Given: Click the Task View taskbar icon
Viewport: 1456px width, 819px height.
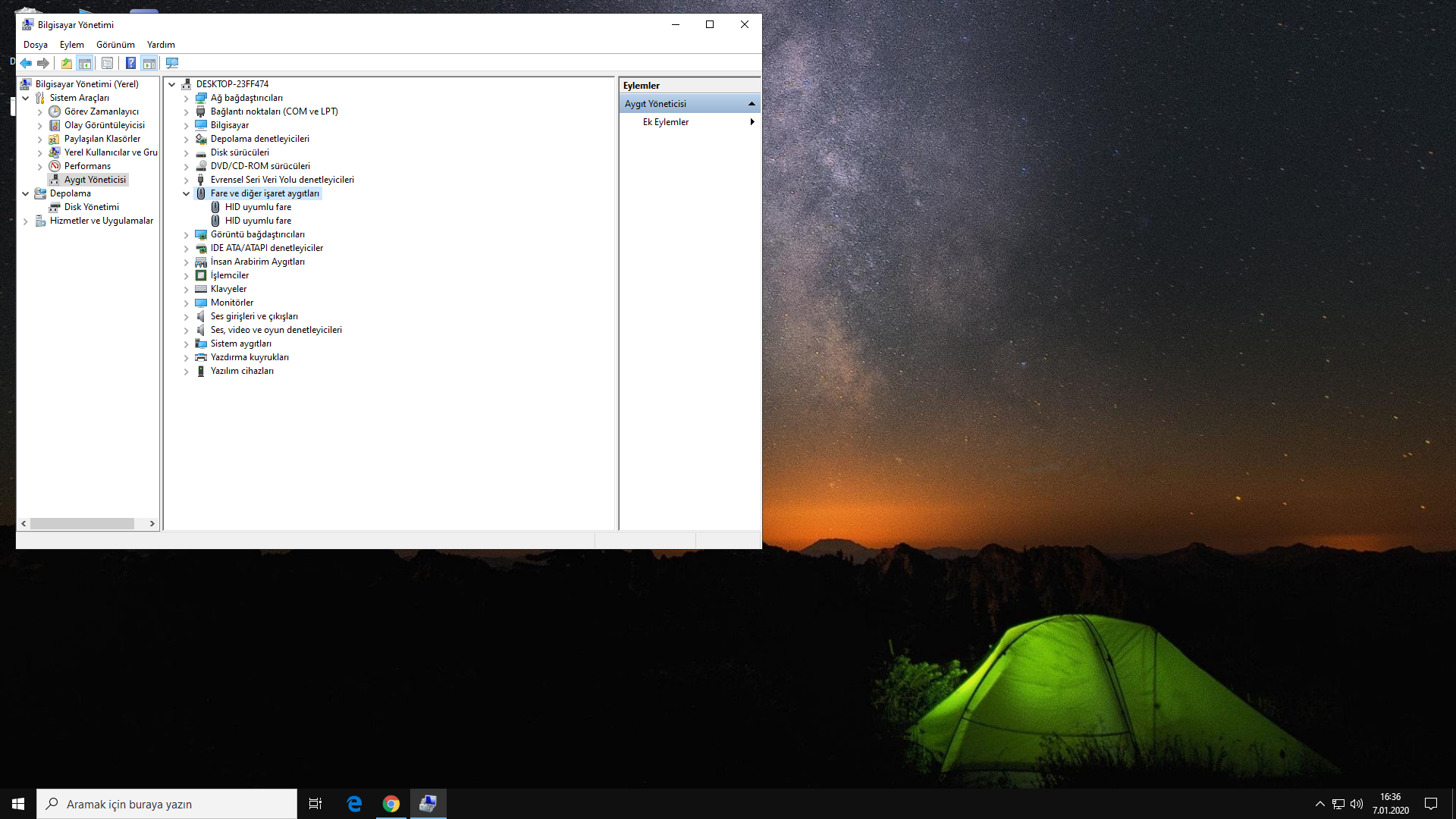Looking at the screenshot, I should click(315, 804).
